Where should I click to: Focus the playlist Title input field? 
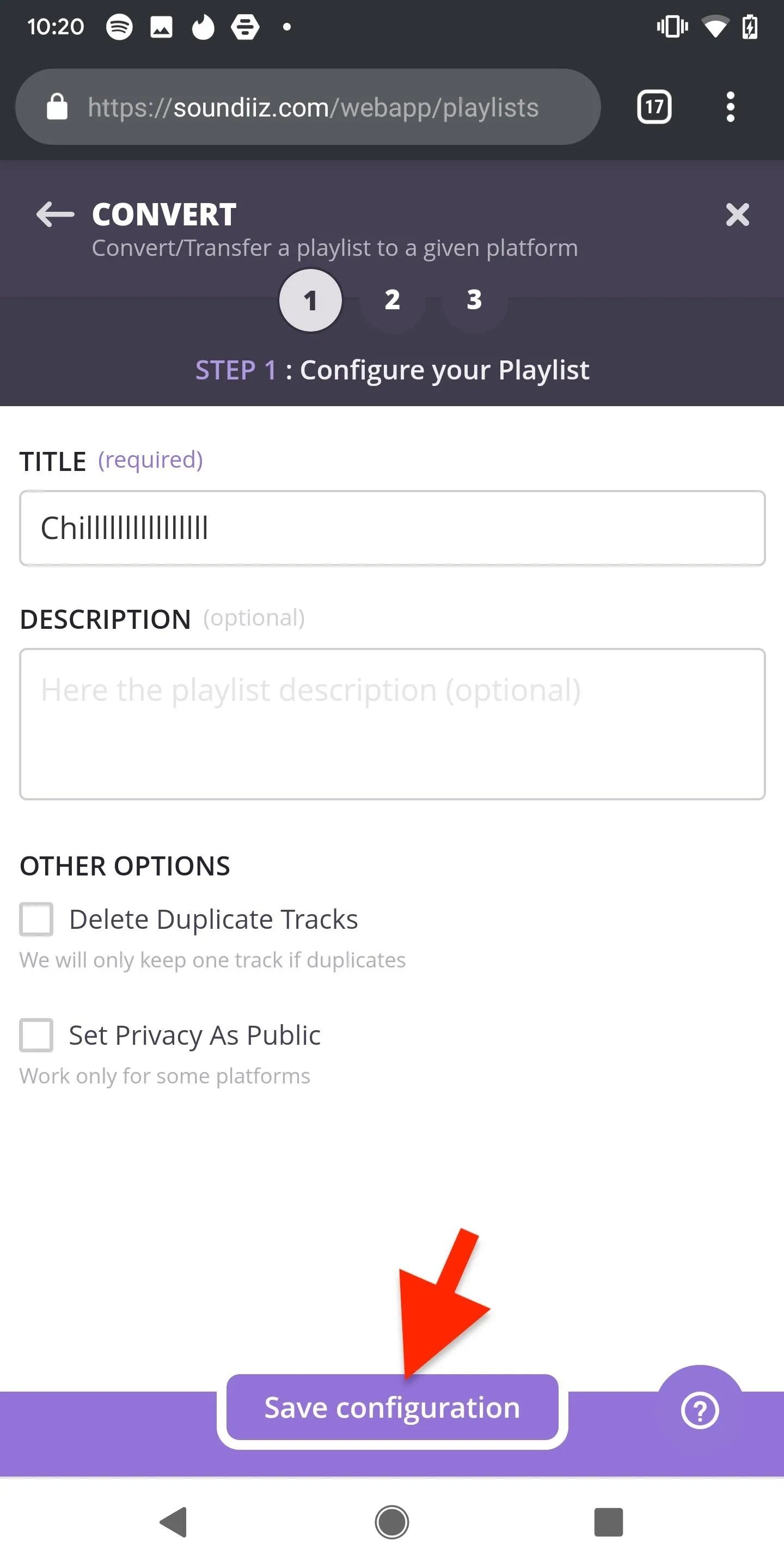click(393, 528)
